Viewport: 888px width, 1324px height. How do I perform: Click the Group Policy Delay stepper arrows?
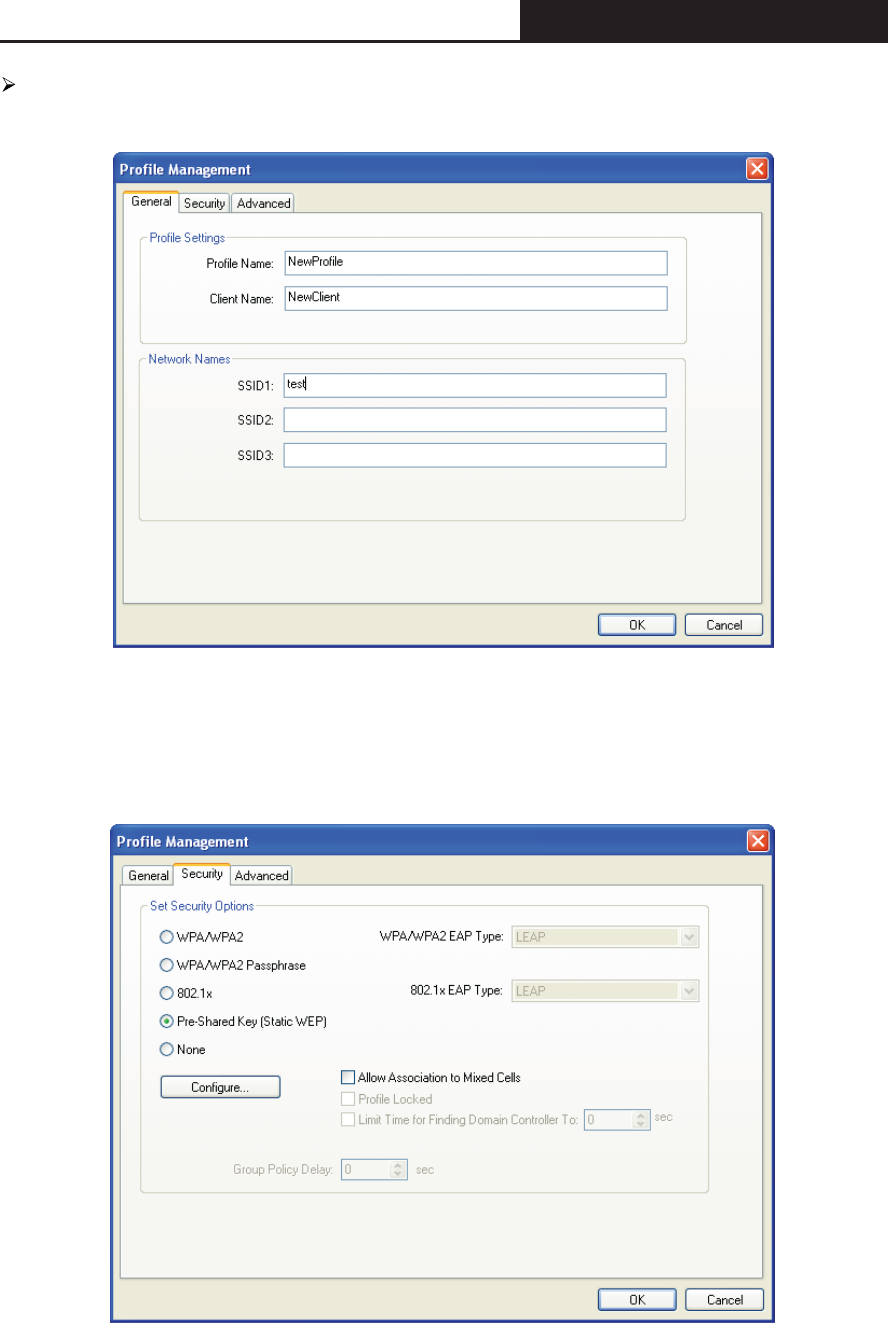coord(399,1168)
